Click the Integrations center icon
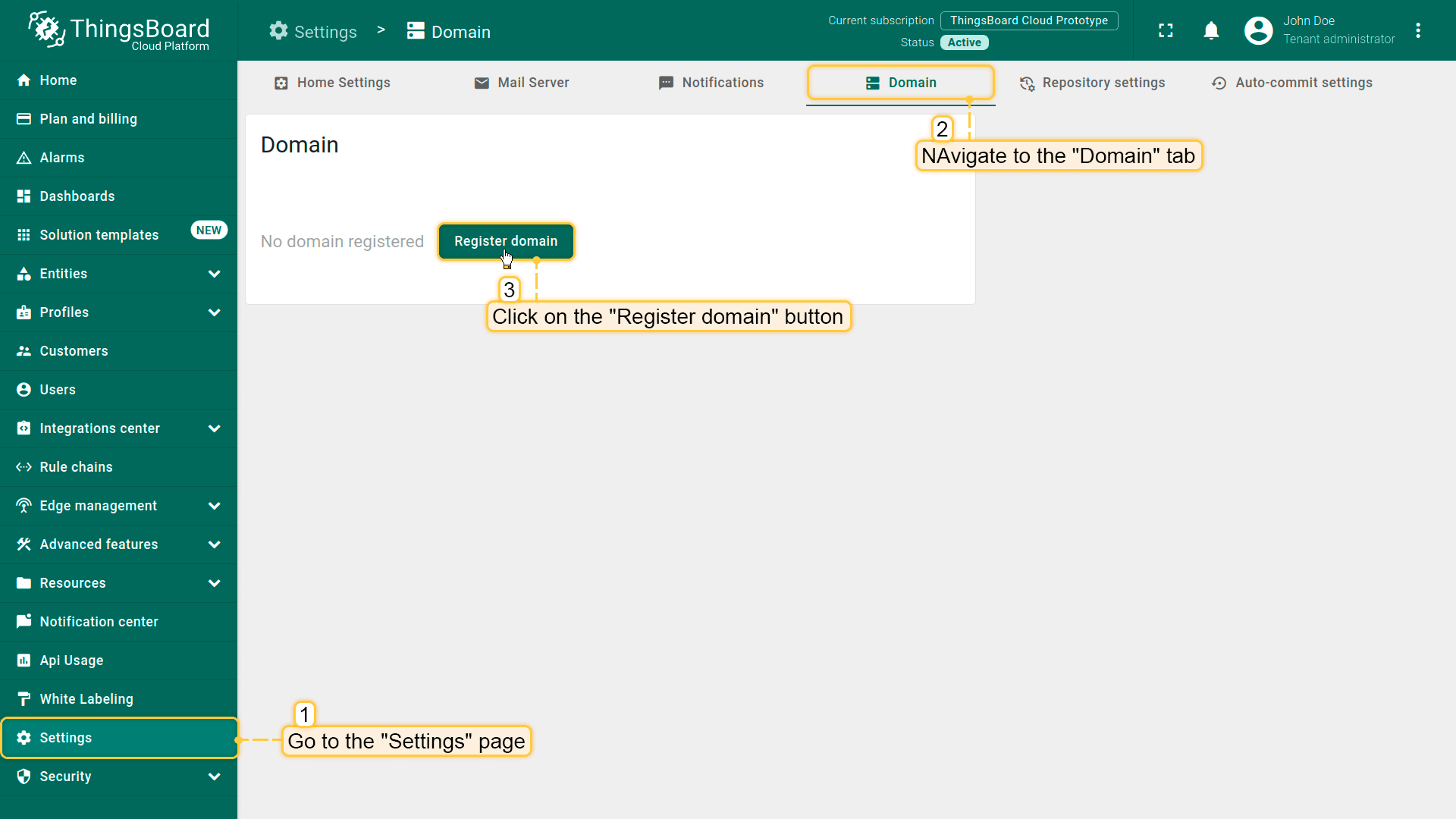This screenshot has height=819, width=1456. pyautogui.click(x=24, y=428)
